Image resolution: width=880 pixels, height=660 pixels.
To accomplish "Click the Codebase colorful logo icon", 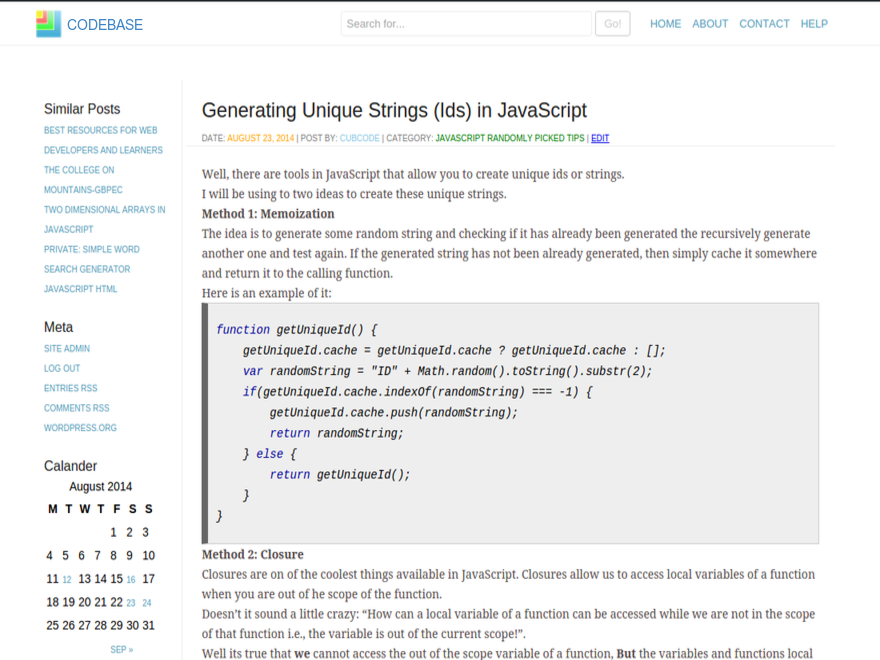I will [x=48, y=24].
